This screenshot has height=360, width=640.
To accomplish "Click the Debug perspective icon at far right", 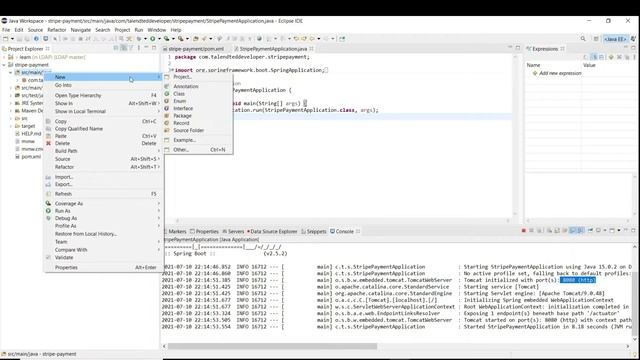I will pos(633,39).
